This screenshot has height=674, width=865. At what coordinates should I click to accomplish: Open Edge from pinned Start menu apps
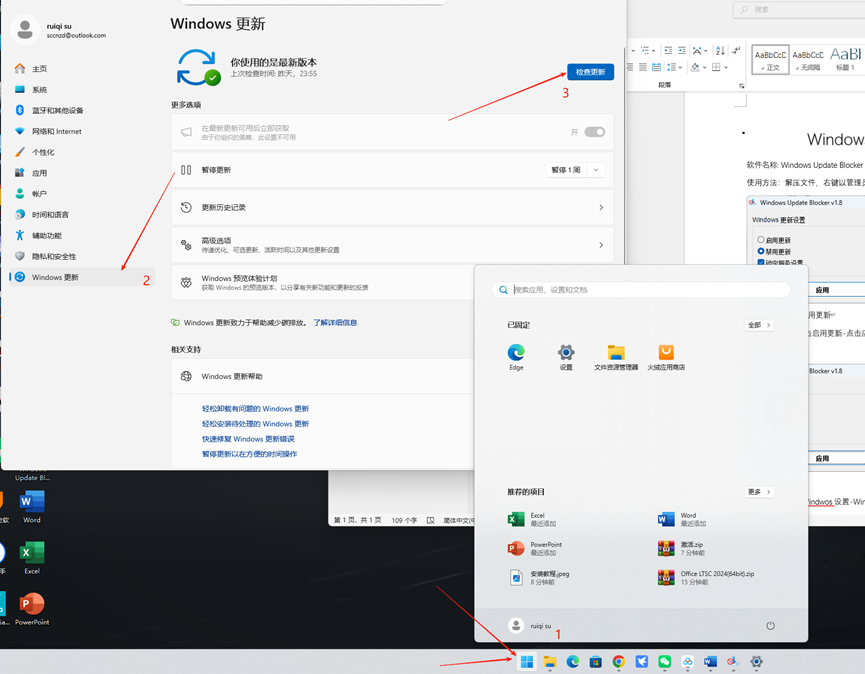click(516, 353)
